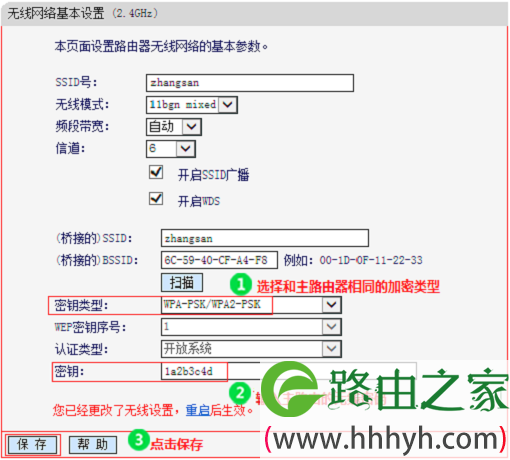Viewport: 510px width, 460px height.
Task: Expand the key type WPA-PSK/WPA2-PSK dropdown
Action: (x=251, y=305)
